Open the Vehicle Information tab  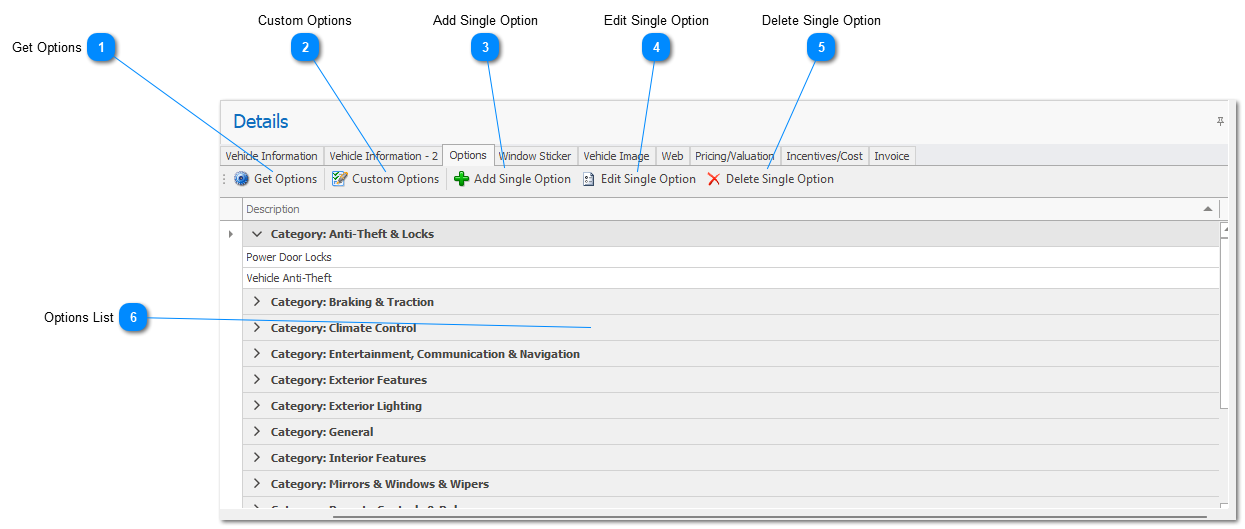[x=271, y=156]
